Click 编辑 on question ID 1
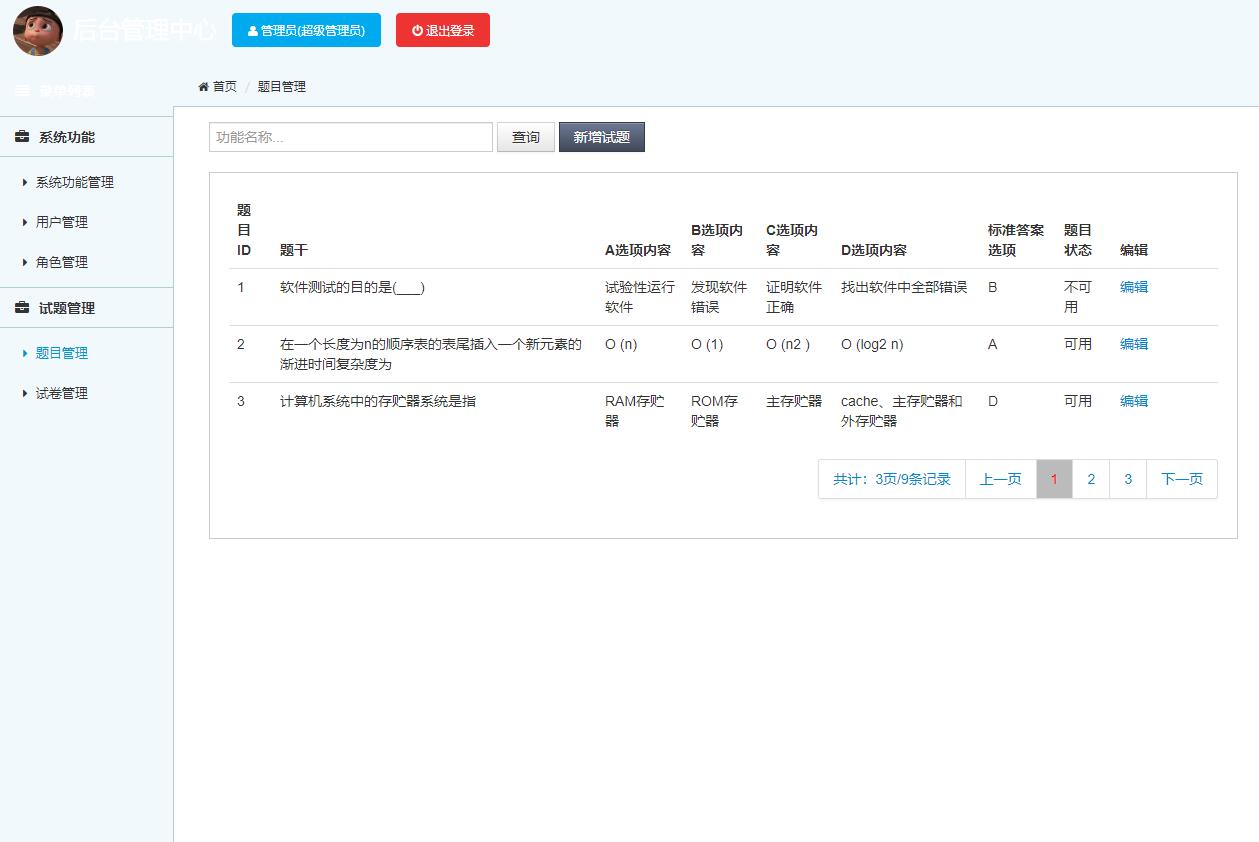The image size is (1259, 842). click(x=1133, y=287)
